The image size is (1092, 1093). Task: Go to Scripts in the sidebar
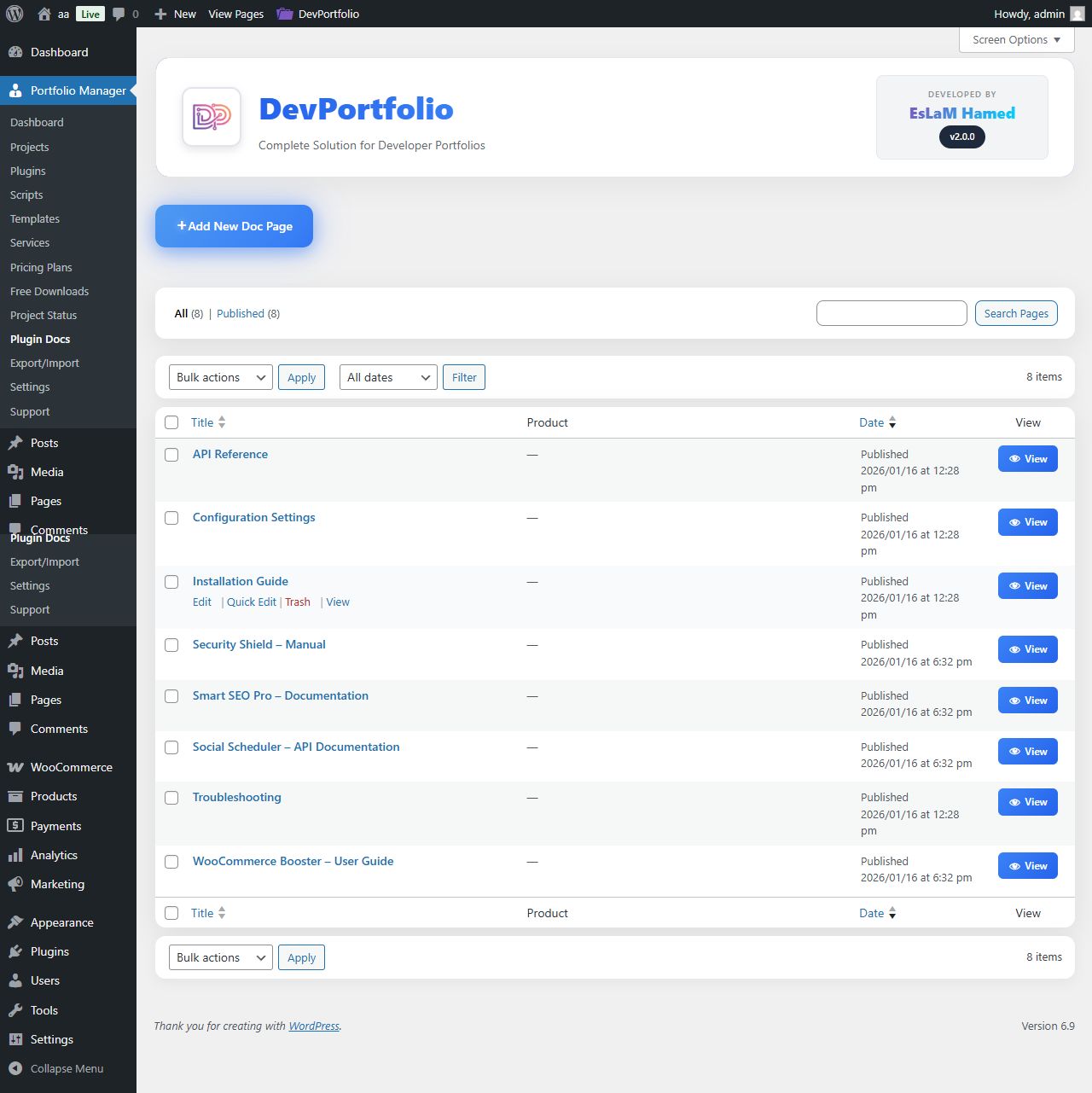(x=26, y=195)
